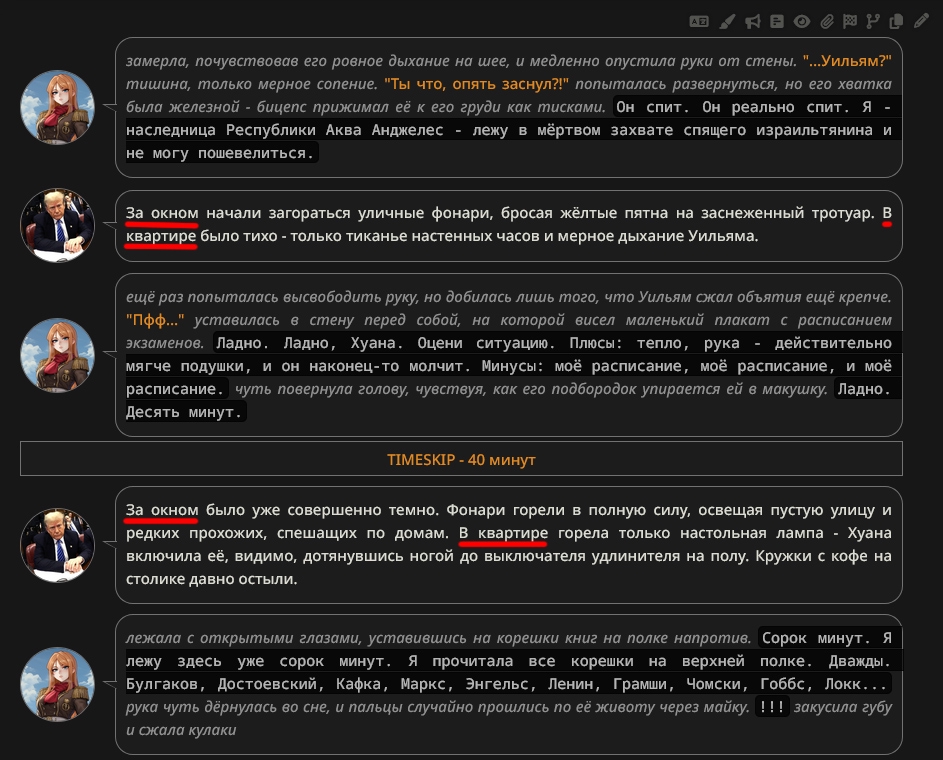Click the create branch icon
The height and width of the screenshot is (760, 943).
tap(873, 22)
